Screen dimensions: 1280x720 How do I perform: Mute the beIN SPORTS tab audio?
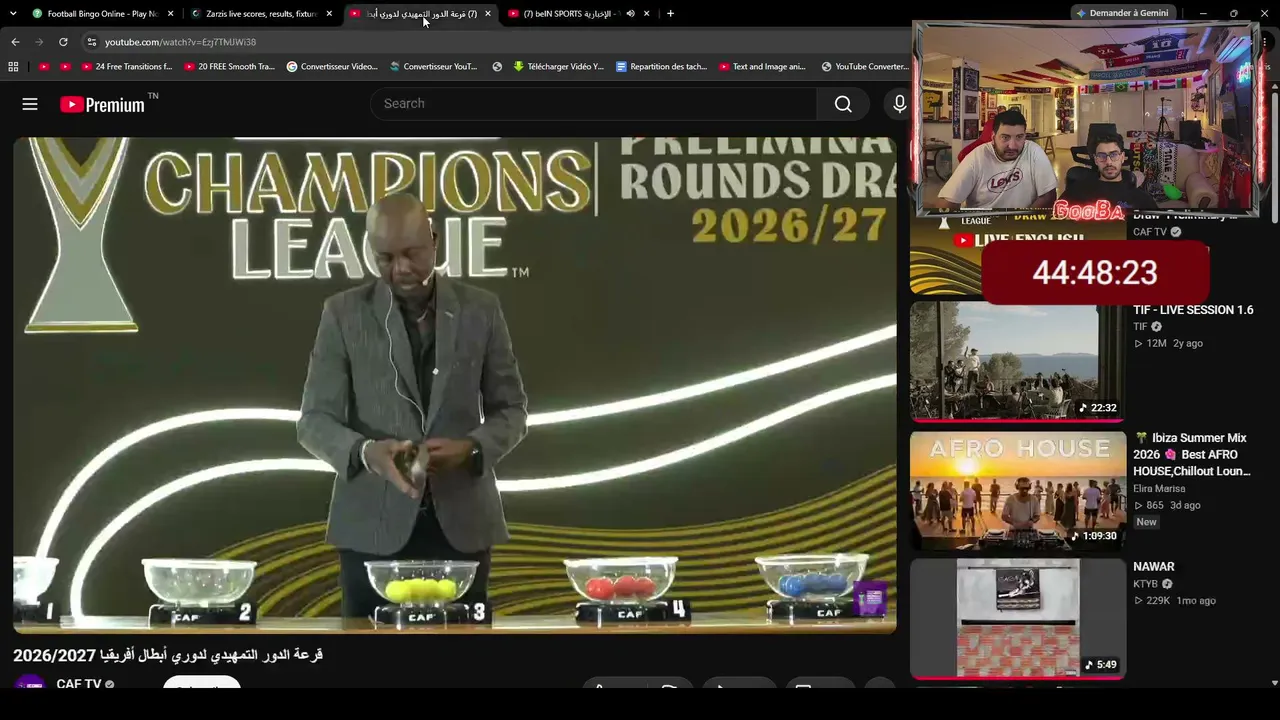click(x=630, y=14)
